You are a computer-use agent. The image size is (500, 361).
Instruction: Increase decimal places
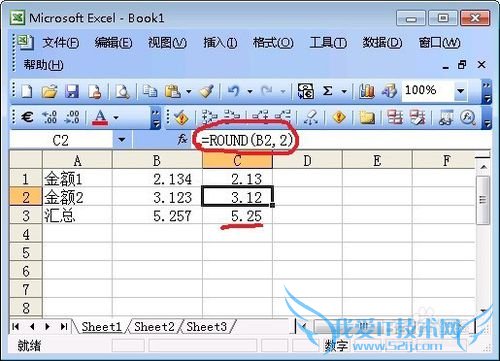click(x=49, y=117)
